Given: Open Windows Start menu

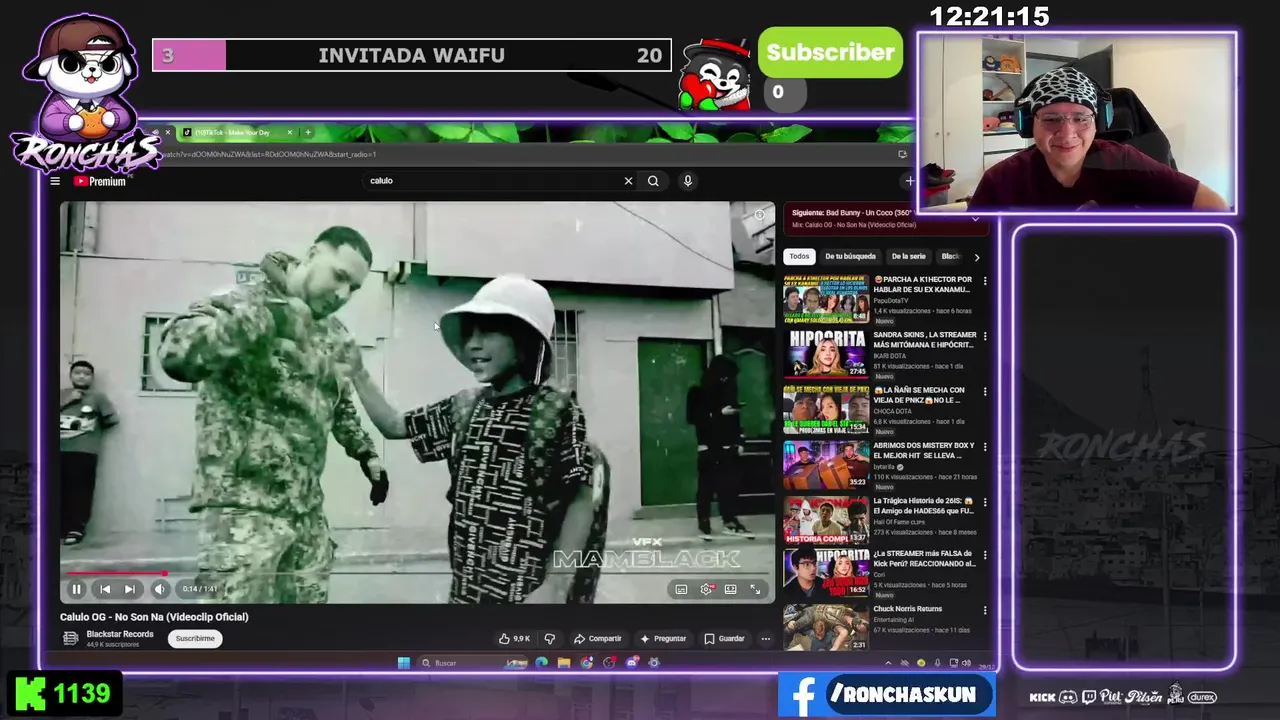Looking at the screenshot, I should (403, 663).
